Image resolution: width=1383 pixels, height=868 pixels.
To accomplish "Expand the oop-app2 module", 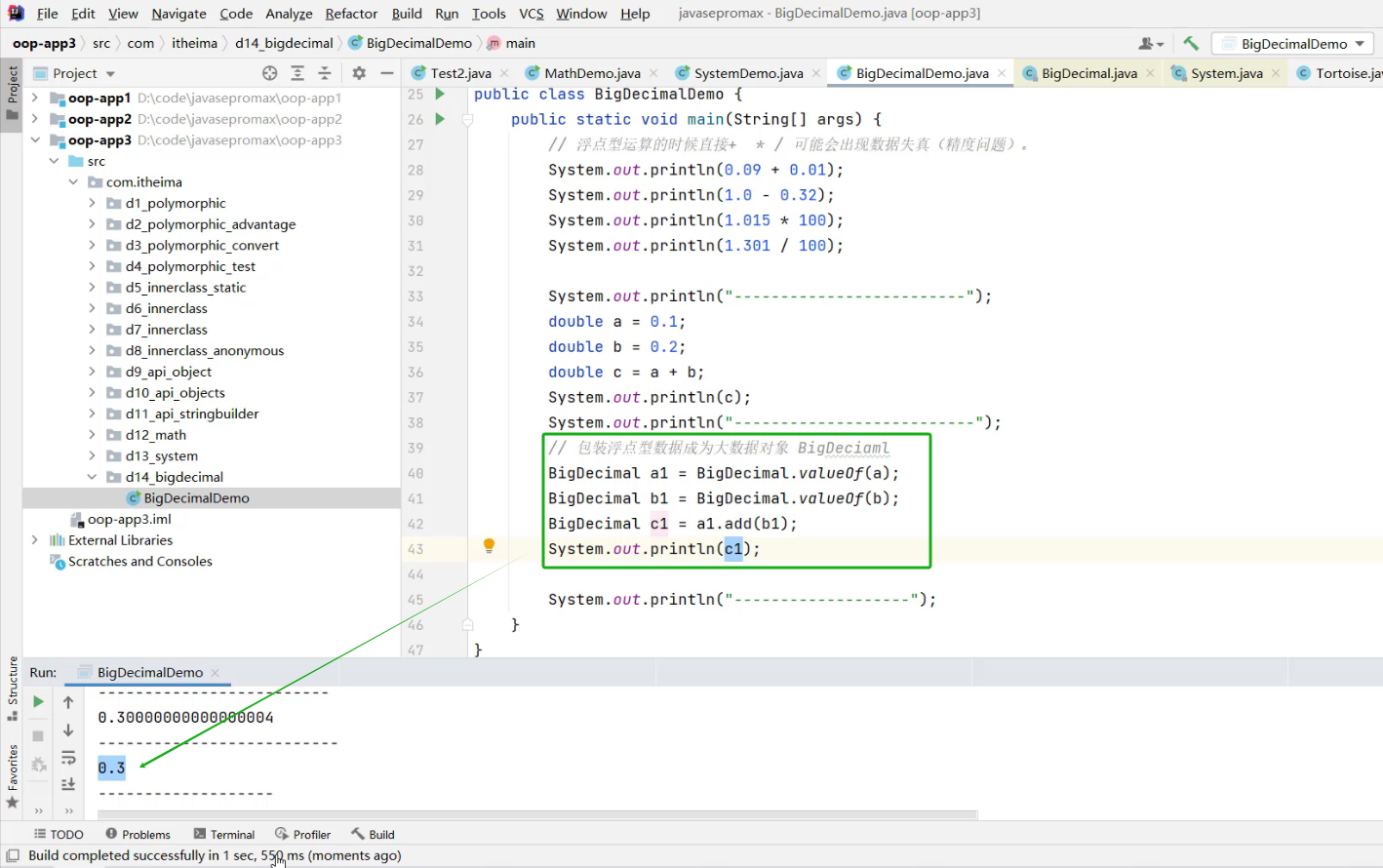I will click(x=35, y=119).
